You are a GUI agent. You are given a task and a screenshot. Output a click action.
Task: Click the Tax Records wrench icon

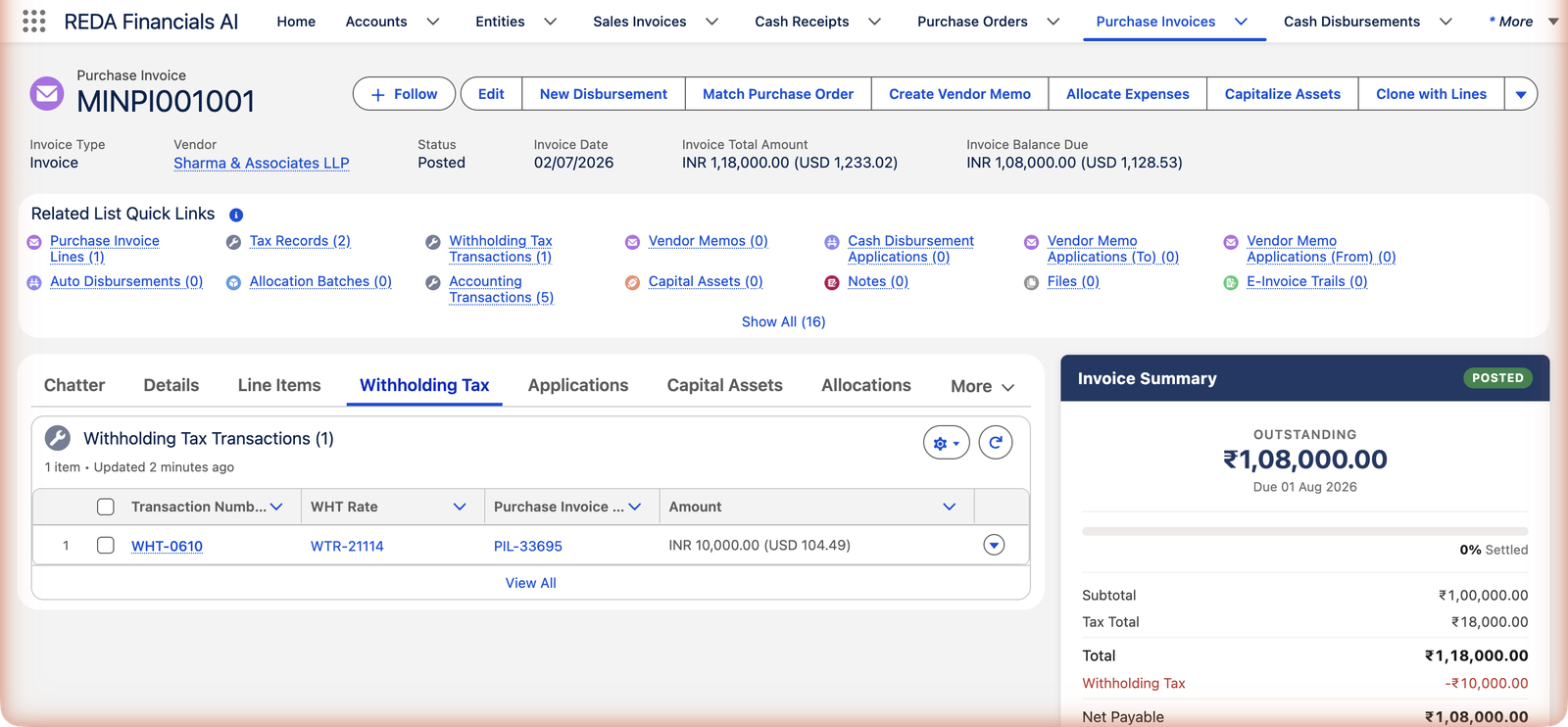[233, 242]
